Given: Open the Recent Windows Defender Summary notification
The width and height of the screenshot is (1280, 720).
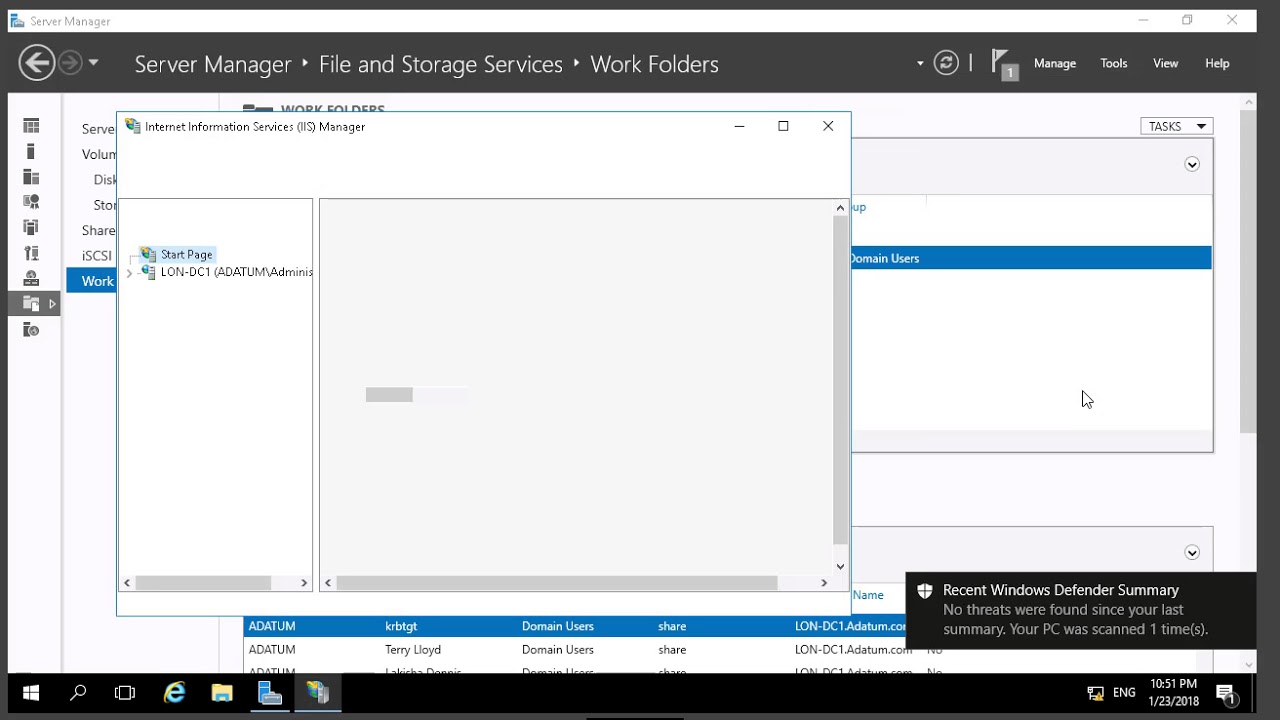Looking at the screenshot, I should pyautogui.click(x=1080, y=610).
